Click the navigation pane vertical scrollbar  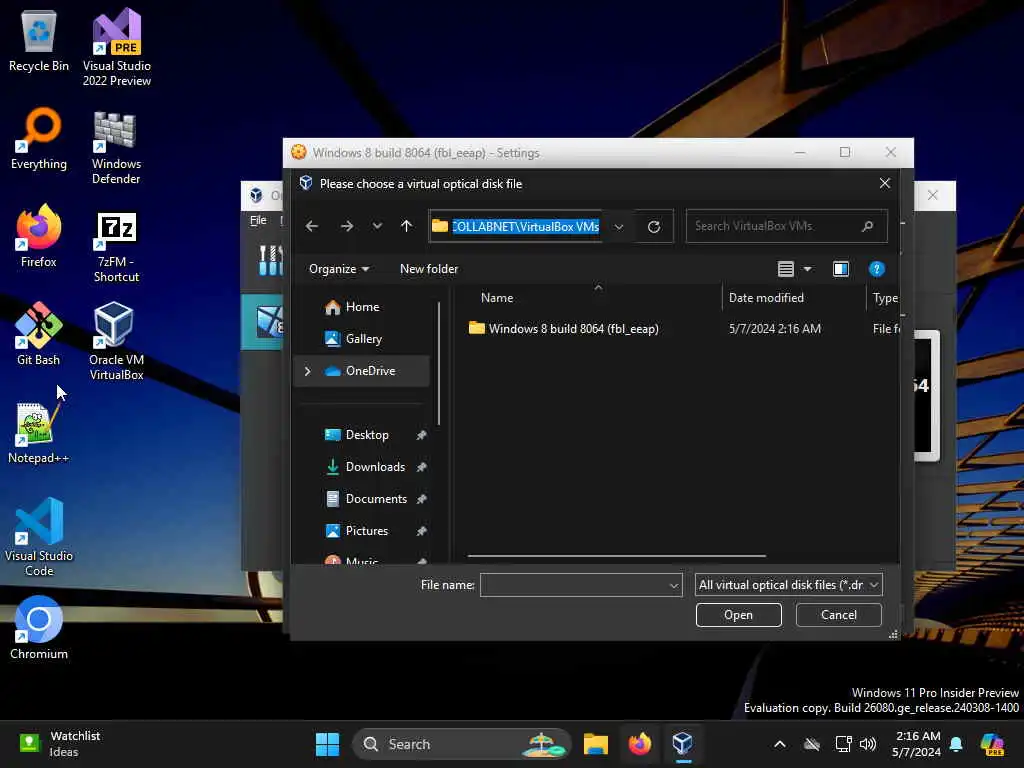[x=440, y=362]
